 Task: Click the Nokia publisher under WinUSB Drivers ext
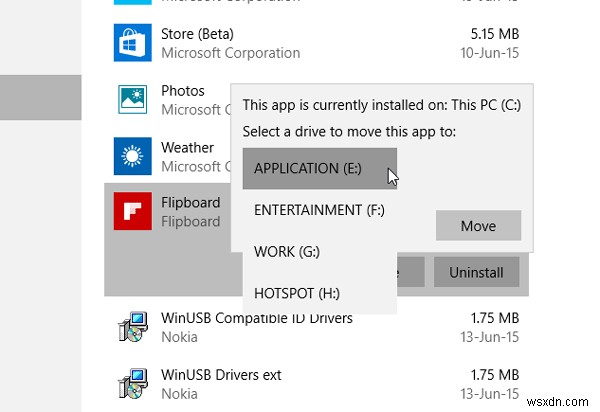point(179,394)
